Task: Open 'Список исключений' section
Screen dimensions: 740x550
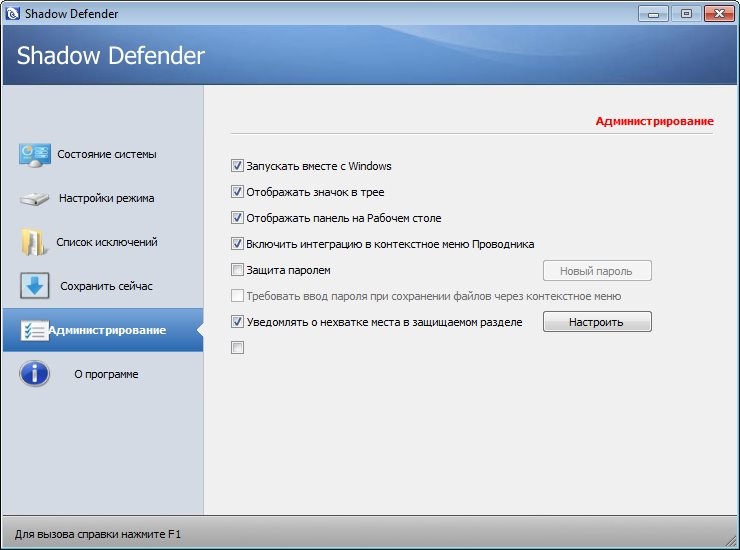Action: tap(106, 242)
